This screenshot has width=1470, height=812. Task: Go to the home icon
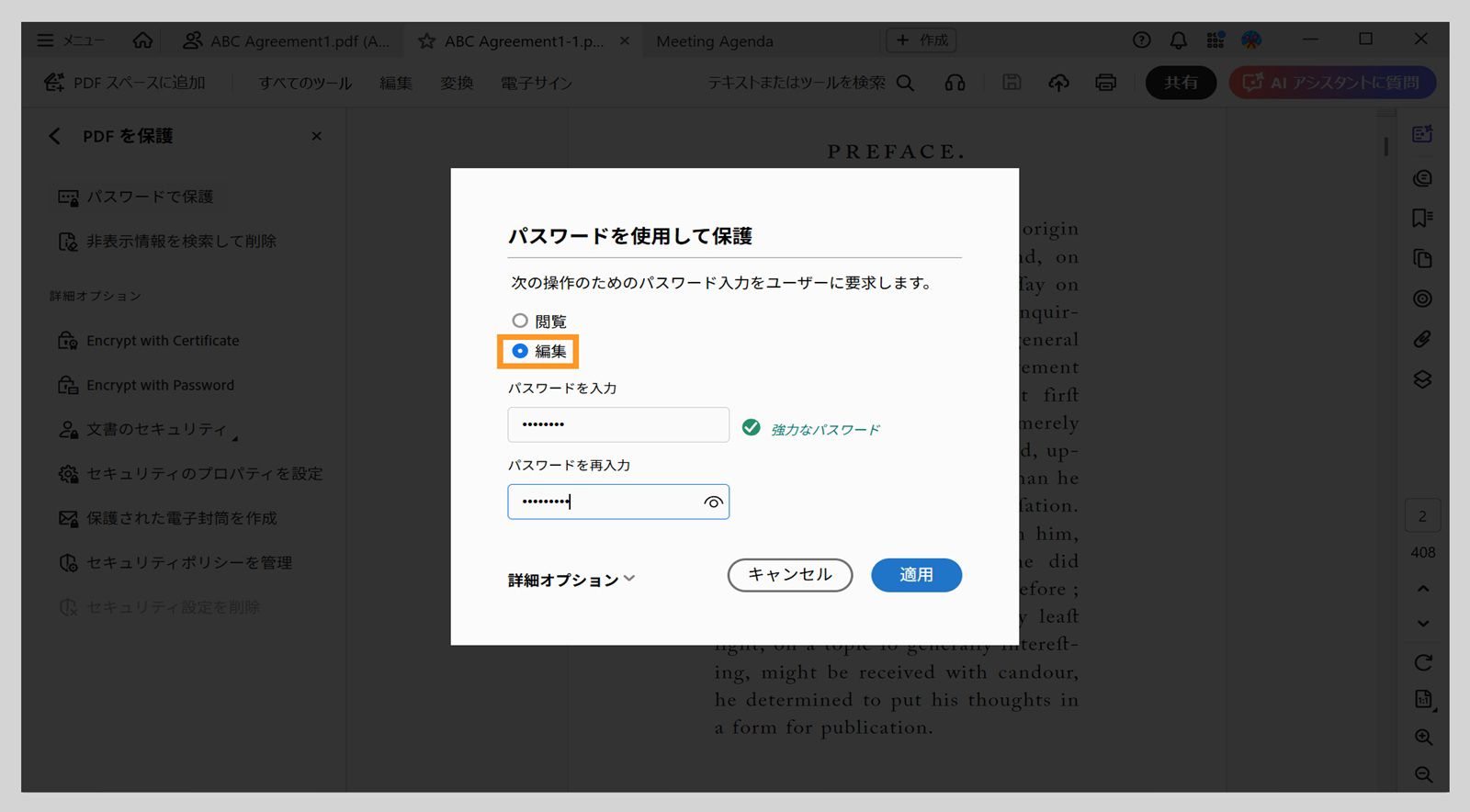coord(142,40)
